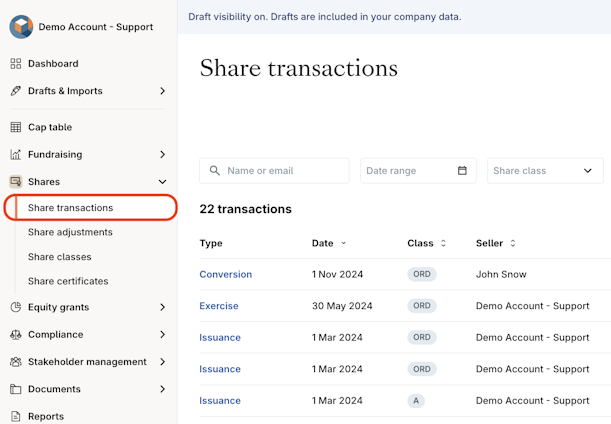
Task: Click the Stakeholder management people icon
Action: [16, 362]
